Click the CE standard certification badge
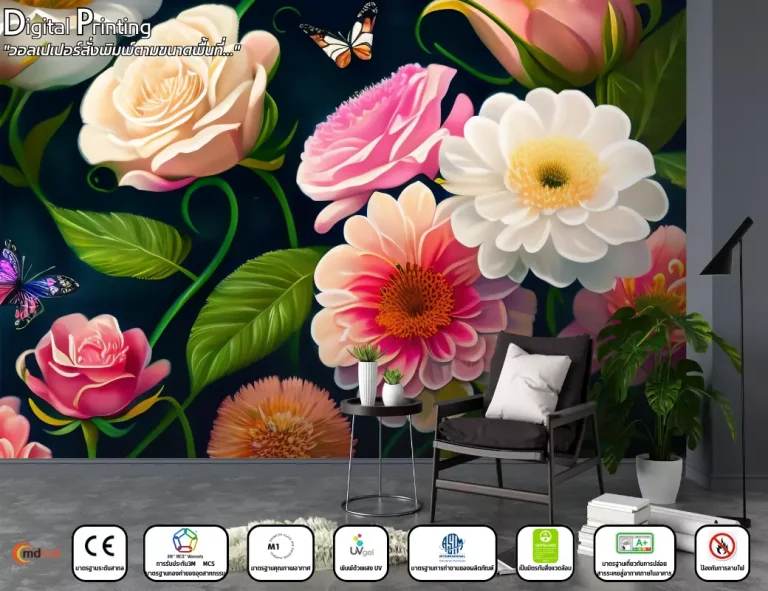Viewport: 768px width, 591px height. click(x=99, y=552)
